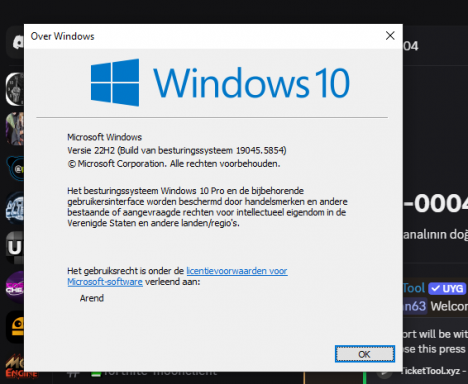Viewport: 468px width, 384px height.
Task: Close the Over Windows dialog with the X
Action: click(x=390, y=36)
